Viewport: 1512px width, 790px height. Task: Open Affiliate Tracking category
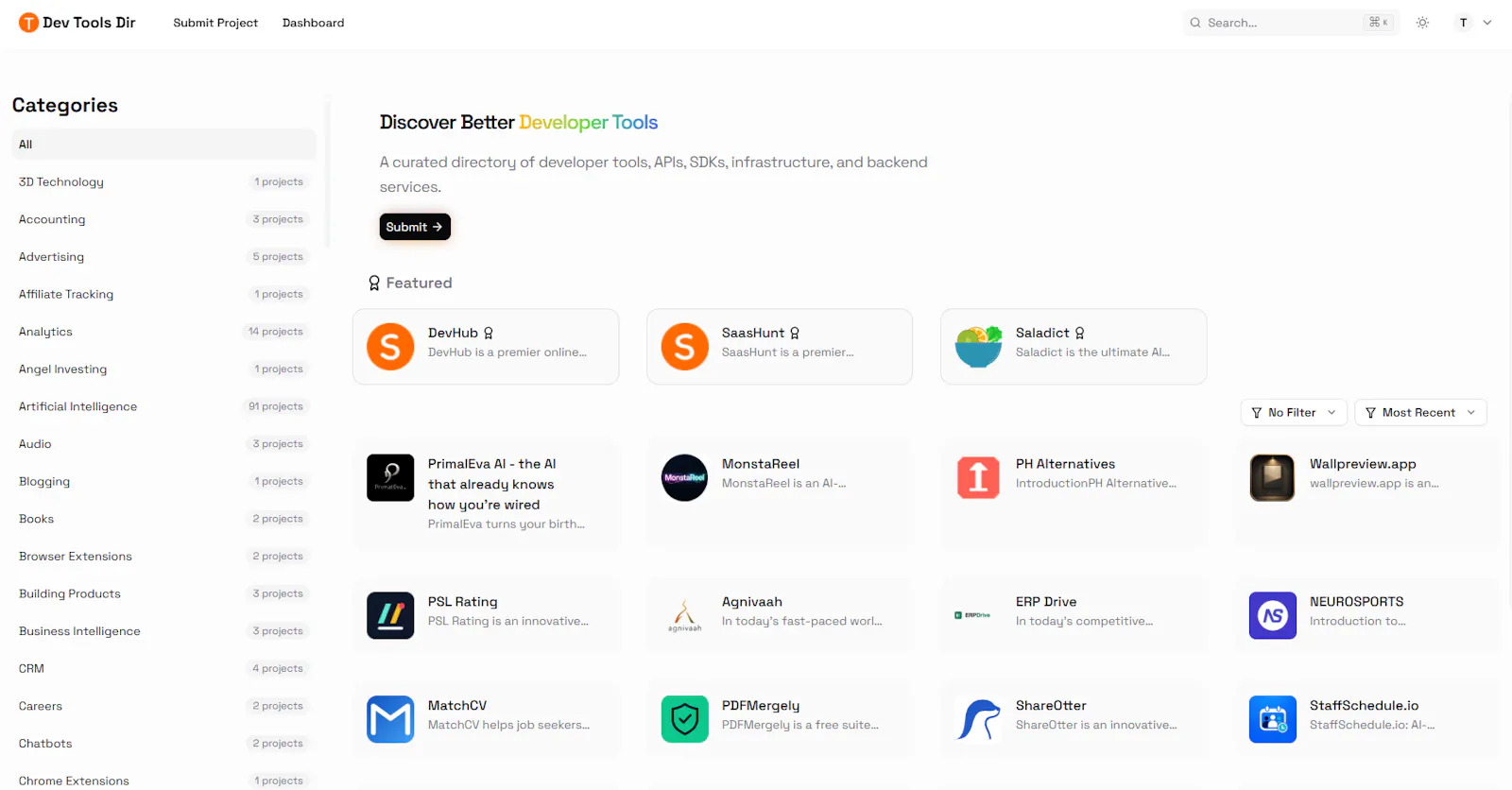coord(164,294)
